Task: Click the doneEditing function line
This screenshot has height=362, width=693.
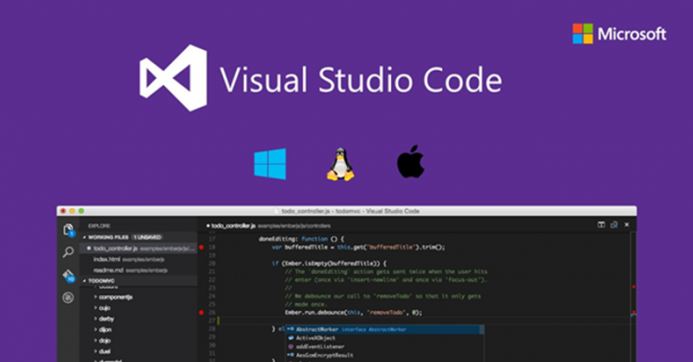Action: click(301, 239)
